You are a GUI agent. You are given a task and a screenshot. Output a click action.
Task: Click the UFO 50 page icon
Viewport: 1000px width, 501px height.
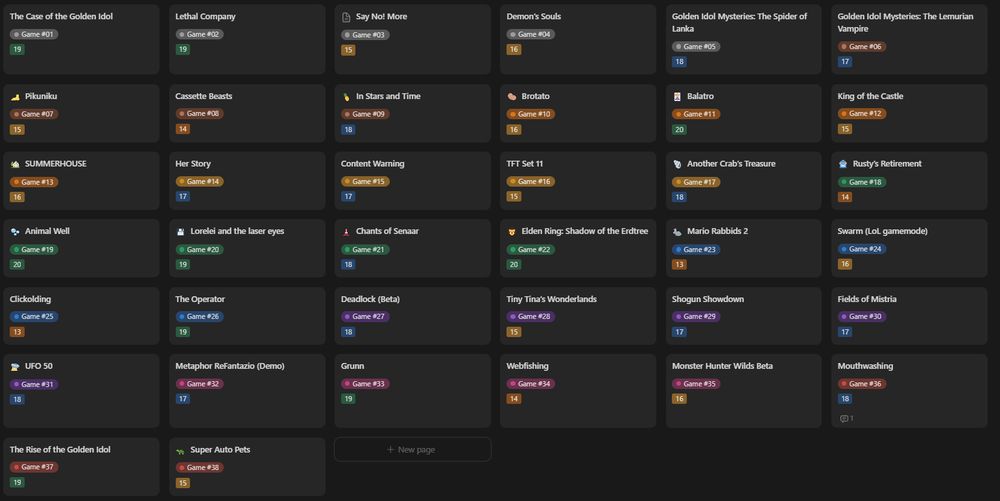(x=15, y=367)
